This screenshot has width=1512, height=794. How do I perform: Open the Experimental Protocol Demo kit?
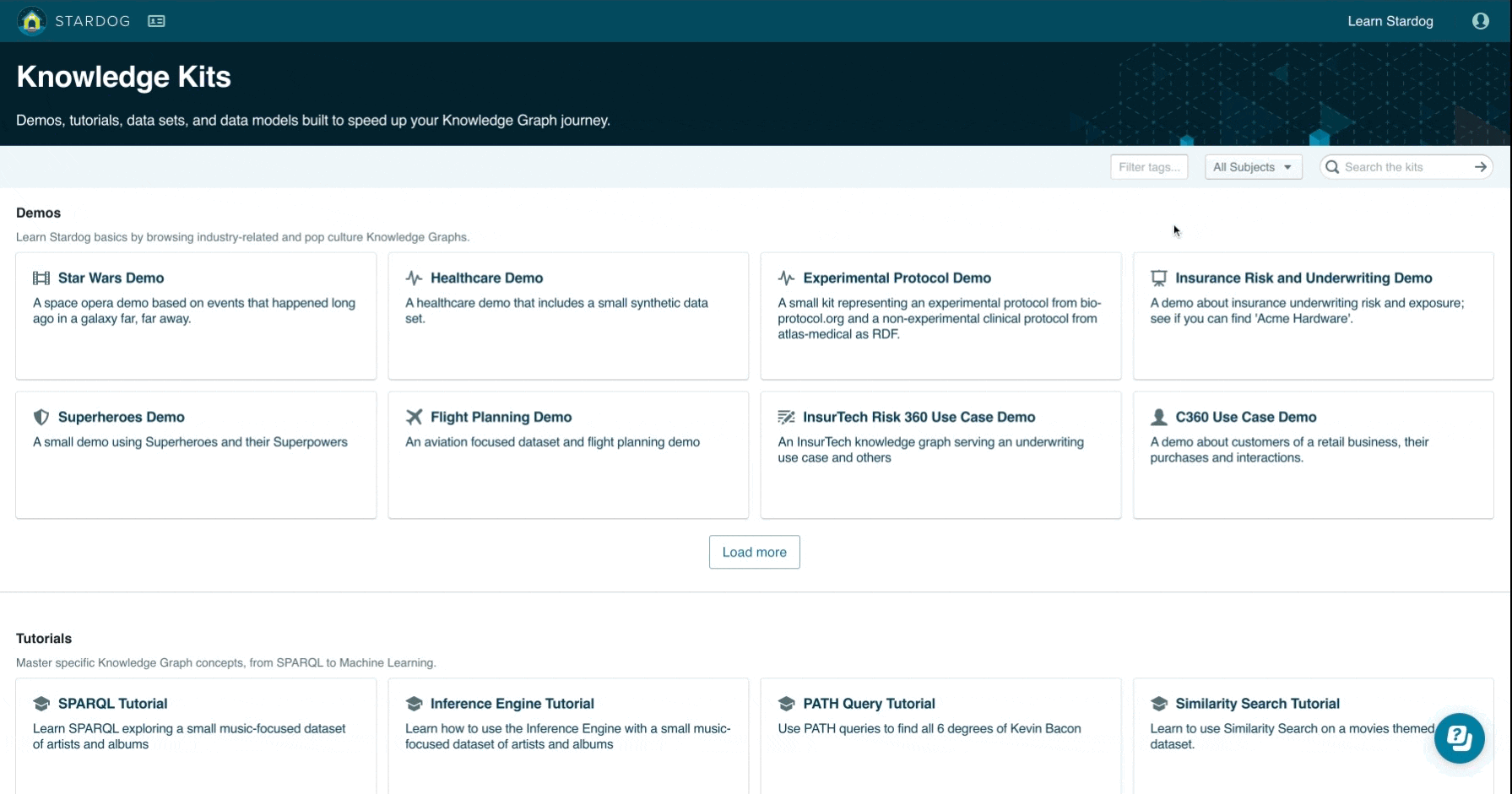pos(897,278)
